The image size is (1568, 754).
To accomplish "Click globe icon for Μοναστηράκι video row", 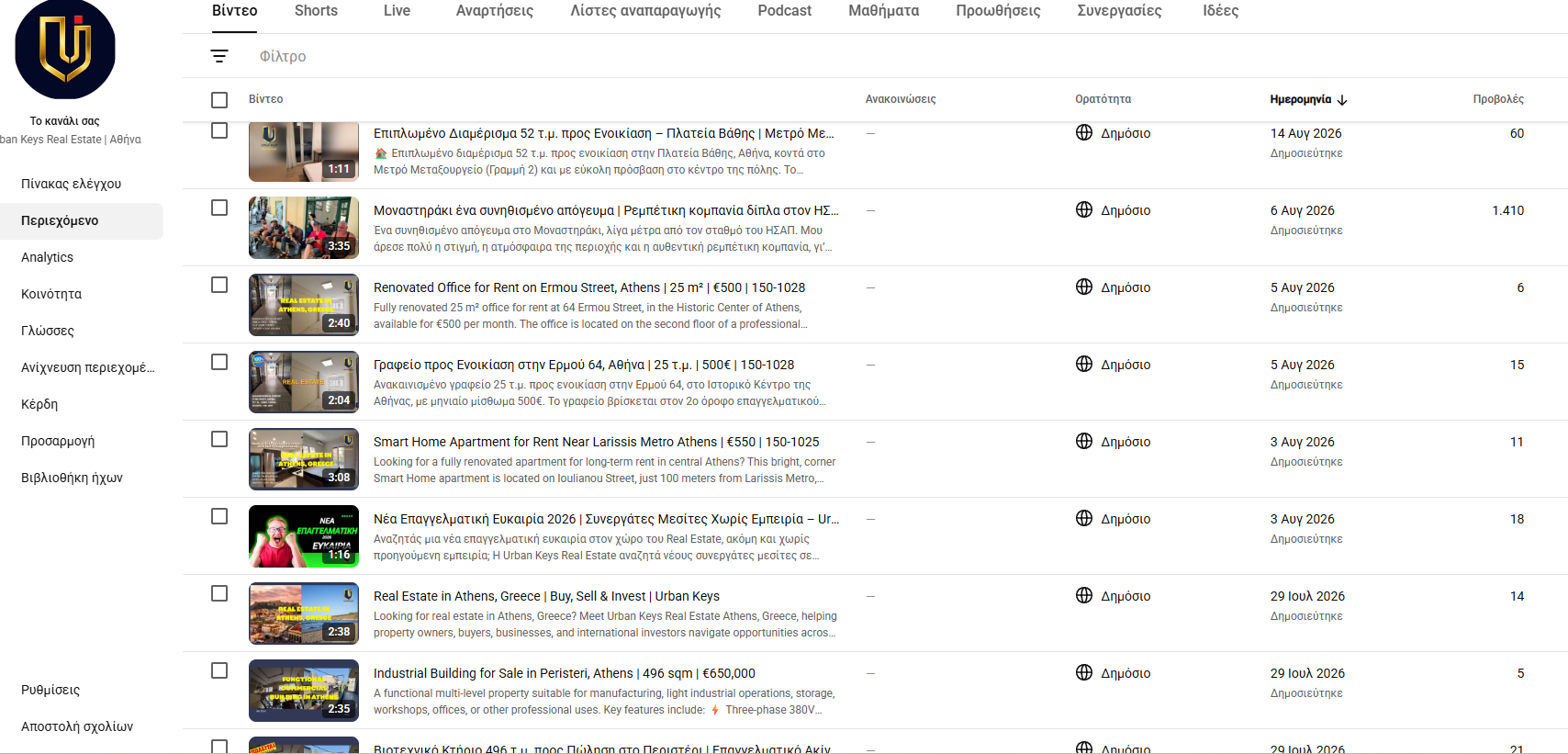I will pyautogui.click(x=1084, y=209).
